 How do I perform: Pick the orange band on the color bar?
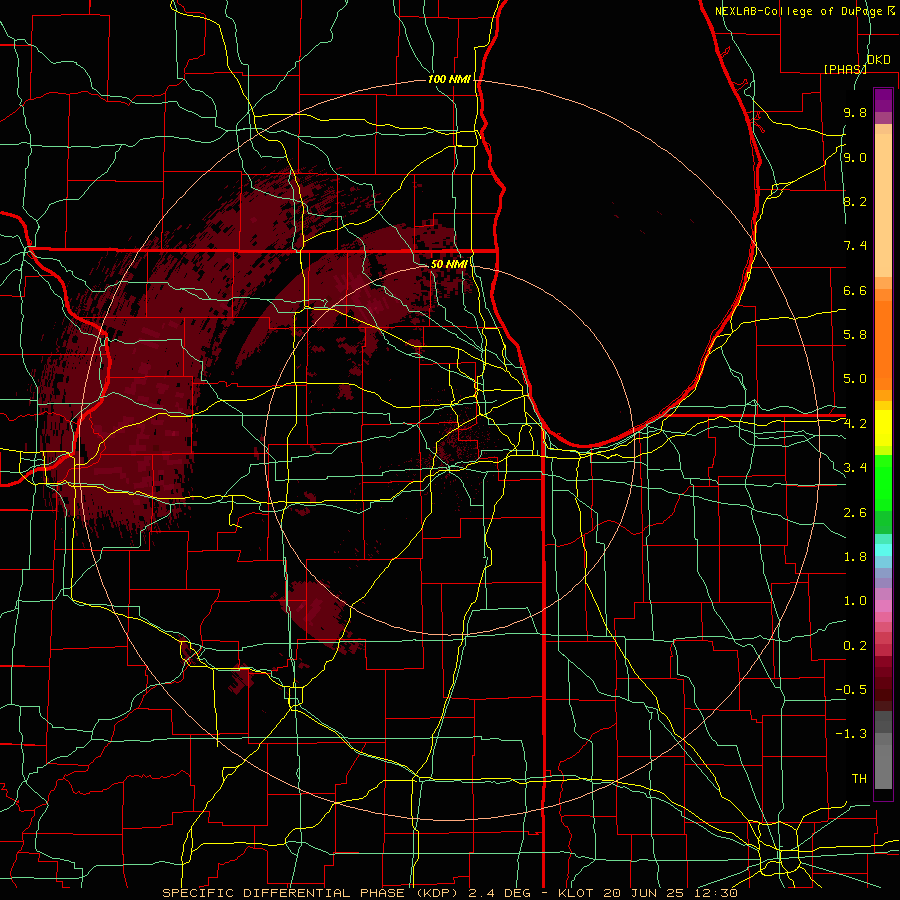883,345
